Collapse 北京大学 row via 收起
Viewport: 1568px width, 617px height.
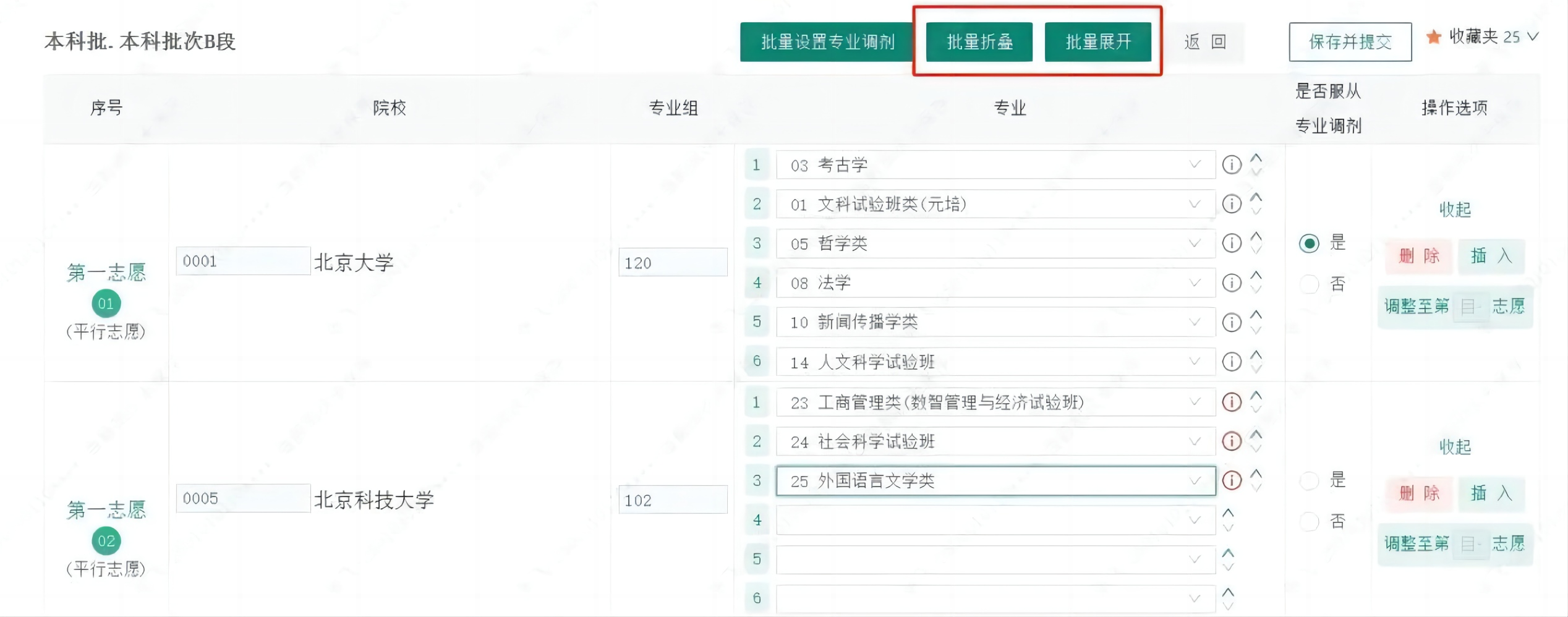1455,210
